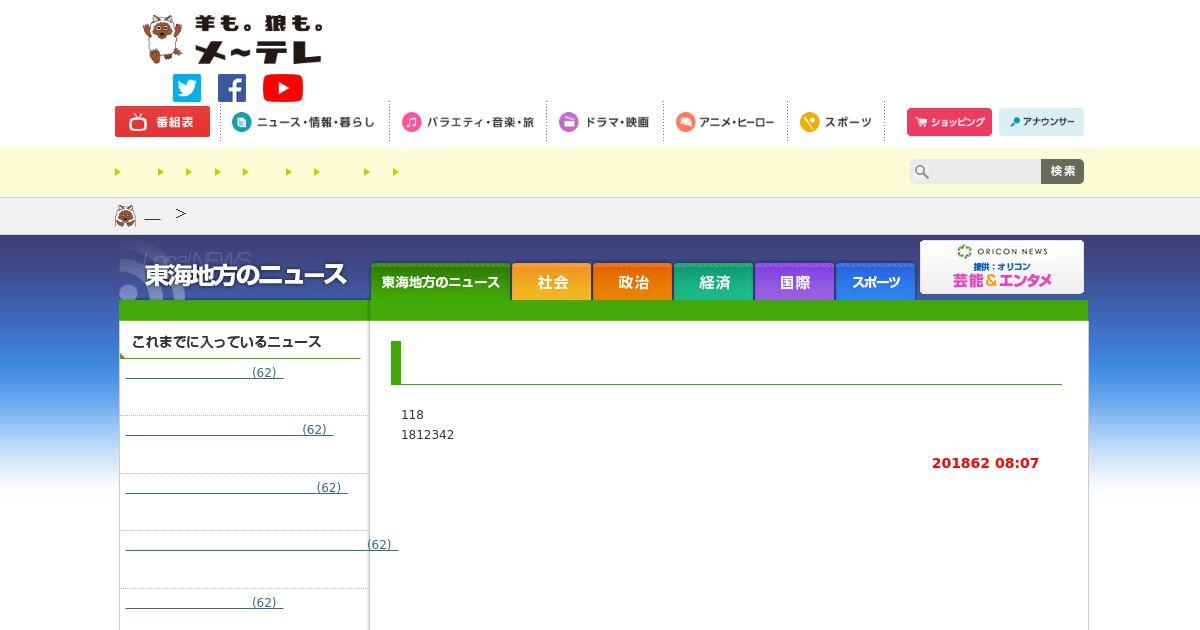Click the これまでに入っているニュース heading

[226, 342]
